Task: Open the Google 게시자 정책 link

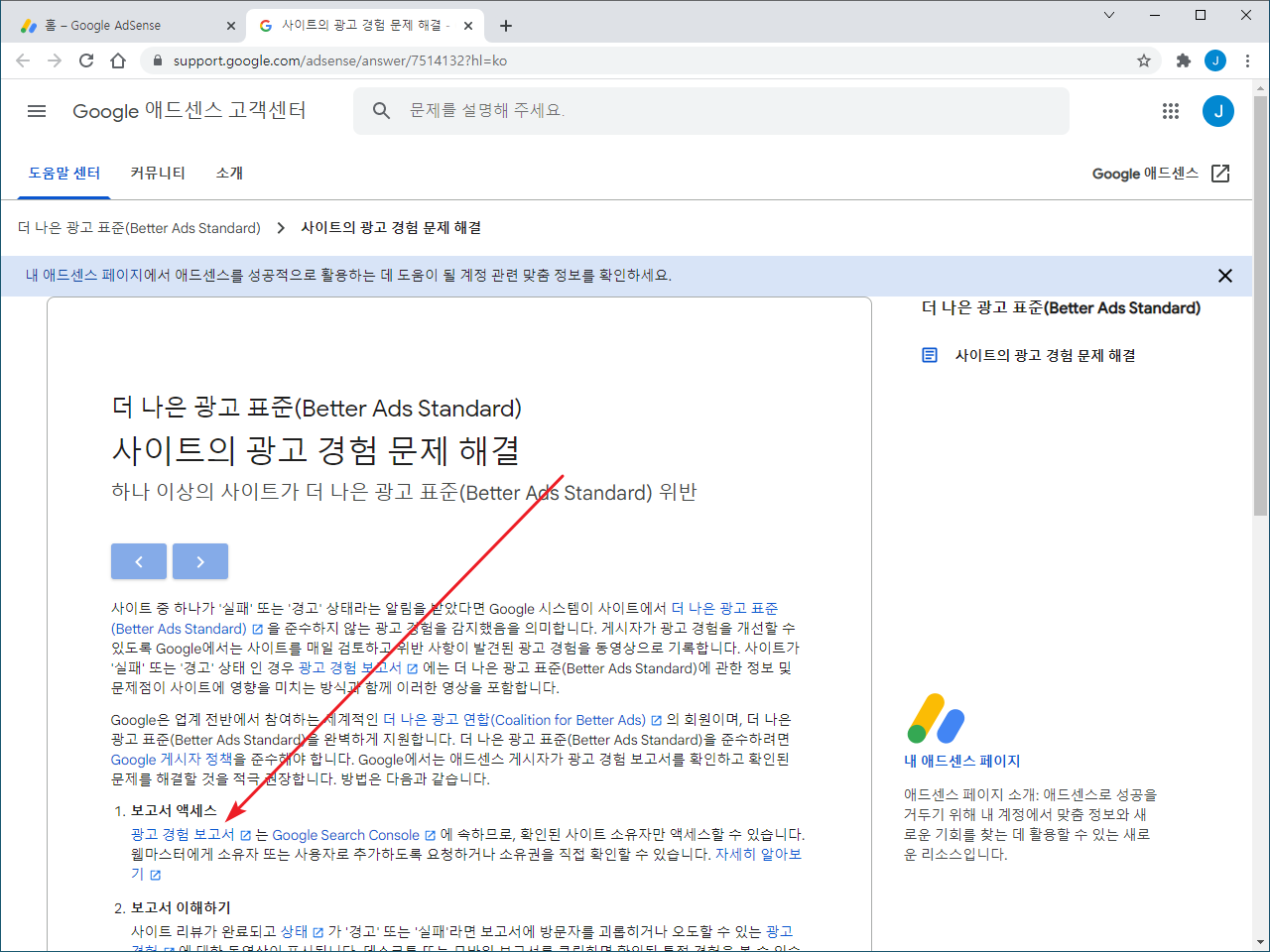Action: tap(172, 760)
